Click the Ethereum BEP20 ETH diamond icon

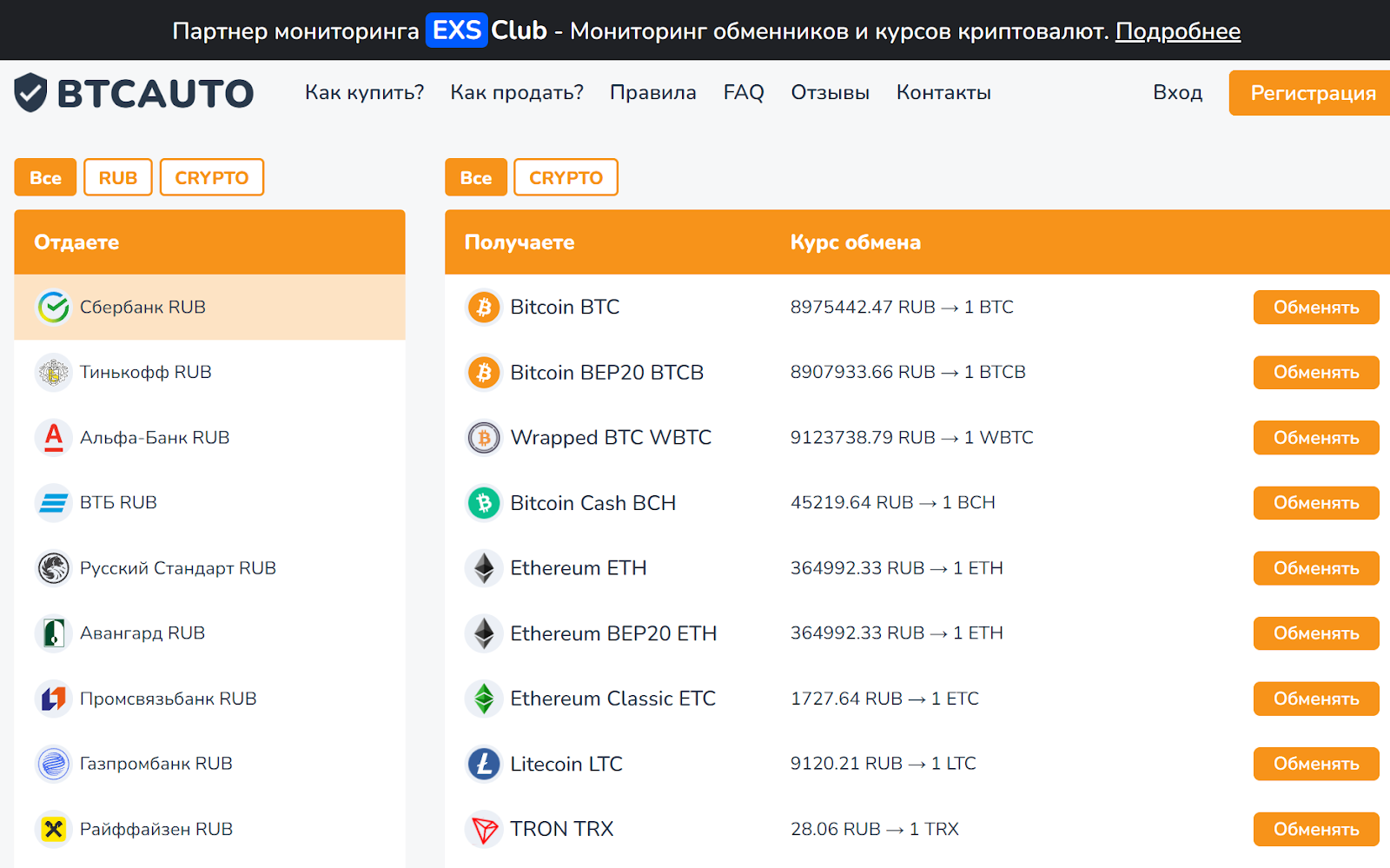pos(484,633)
